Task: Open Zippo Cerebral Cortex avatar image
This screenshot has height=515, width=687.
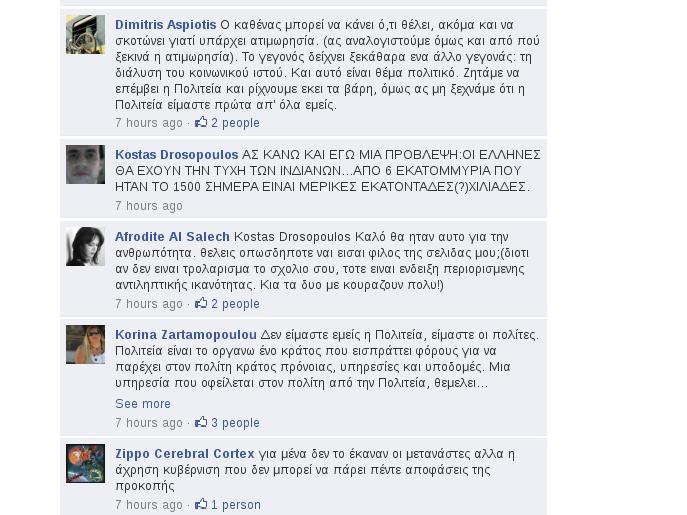Action: [x=85, y=463]
